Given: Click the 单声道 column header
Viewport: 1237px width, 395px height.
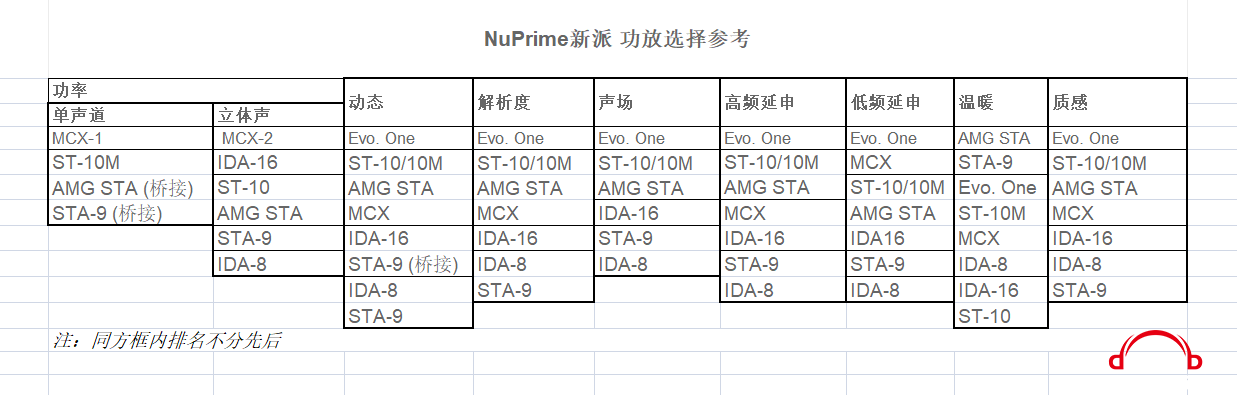Looking at the screenshot, I should [x=131, y=114].
